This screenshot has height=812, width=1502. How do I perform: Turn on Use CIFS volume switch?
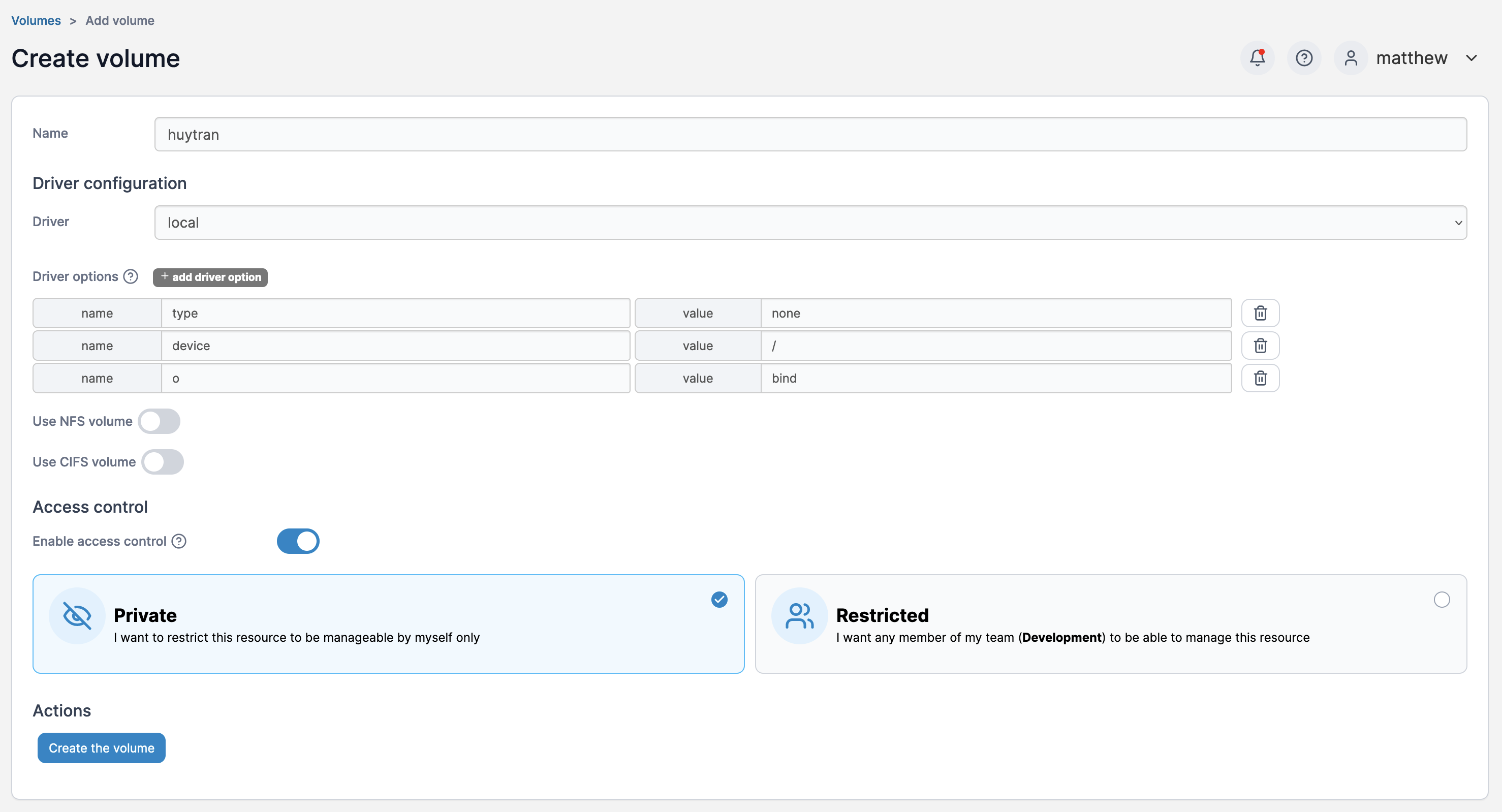pos(163,462)
